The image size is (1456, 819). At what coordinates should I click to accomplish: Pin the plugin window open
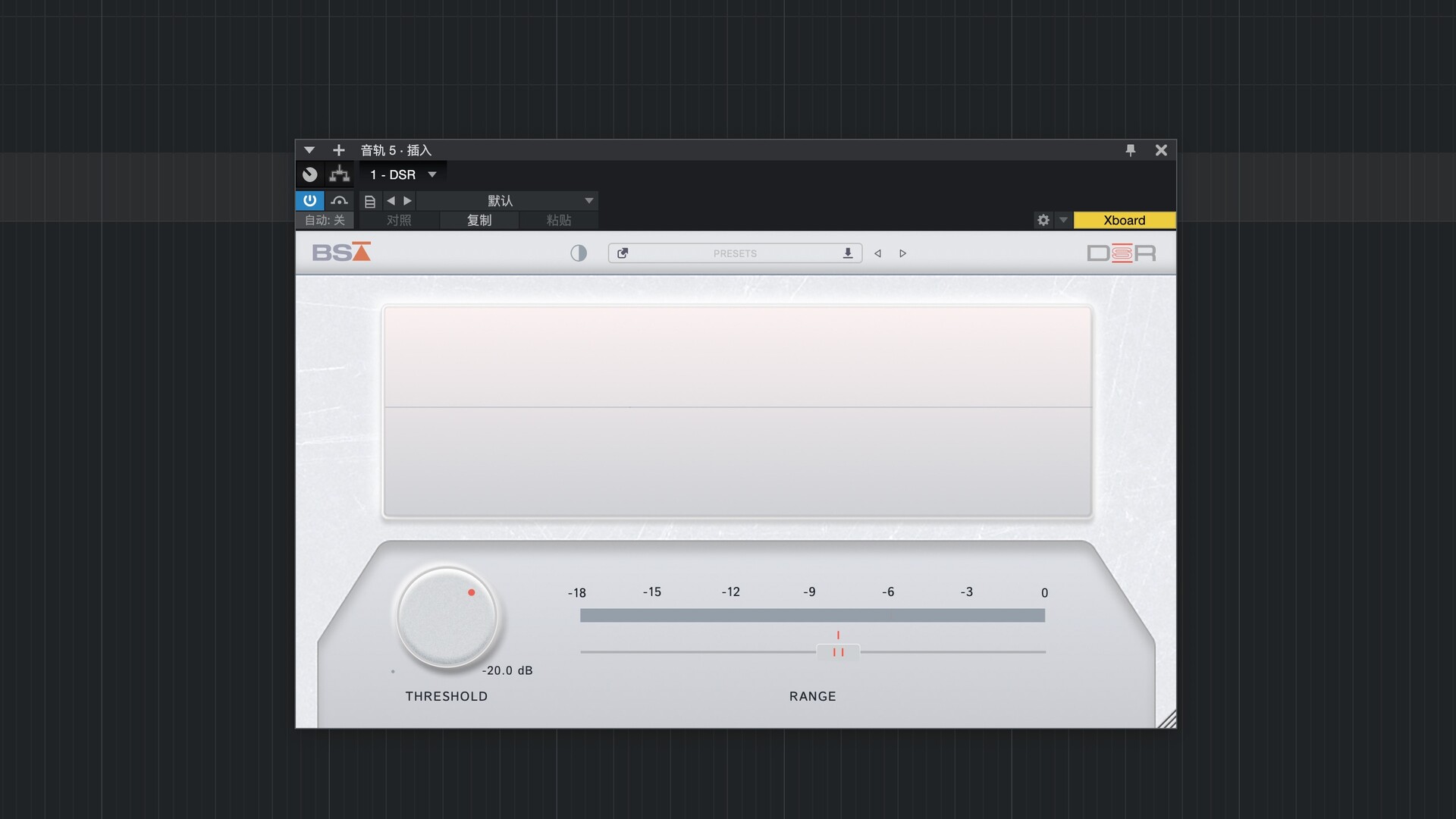coord(1130,150)
